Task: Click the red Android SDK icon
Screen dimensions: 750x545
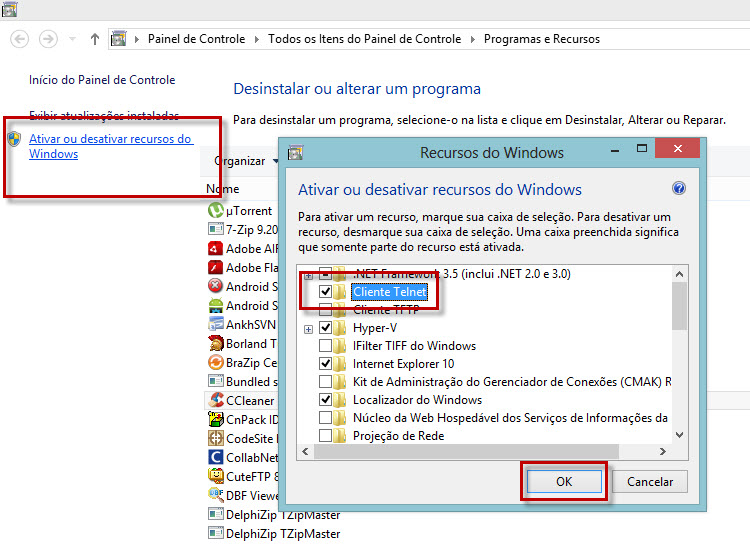Action: pyautogui.click(x=216, y=286)
